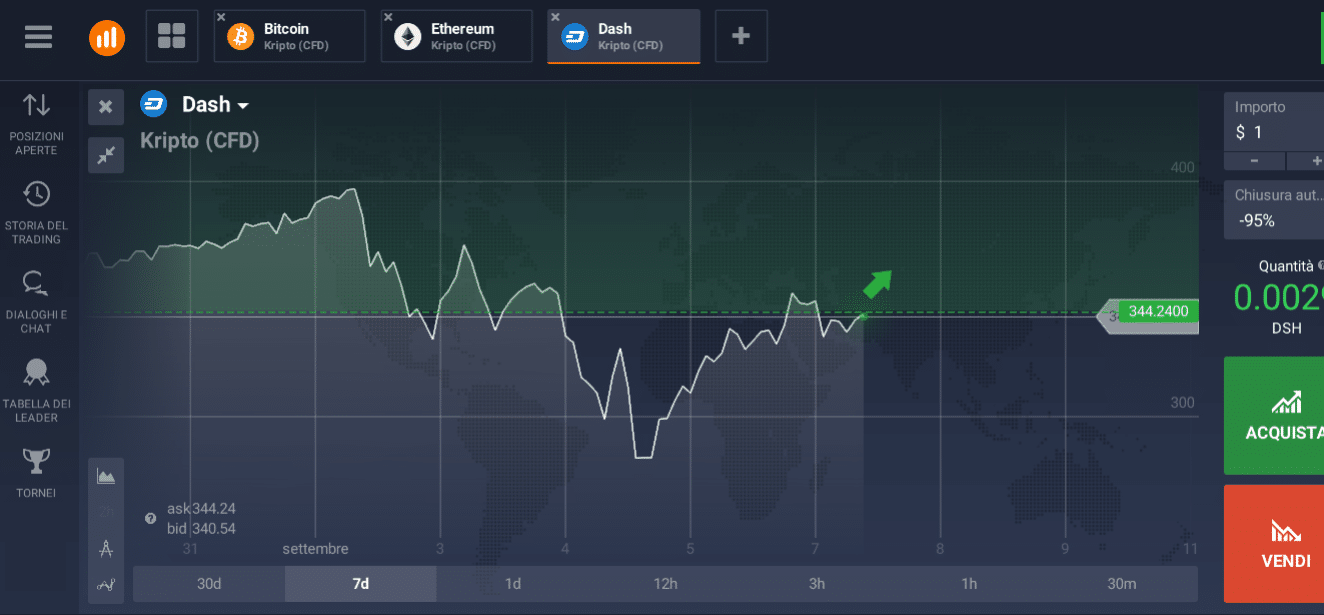Click the Importo amount field
The width and height of the screenshot is (1324, 615).
click(x=1274, y=121)
